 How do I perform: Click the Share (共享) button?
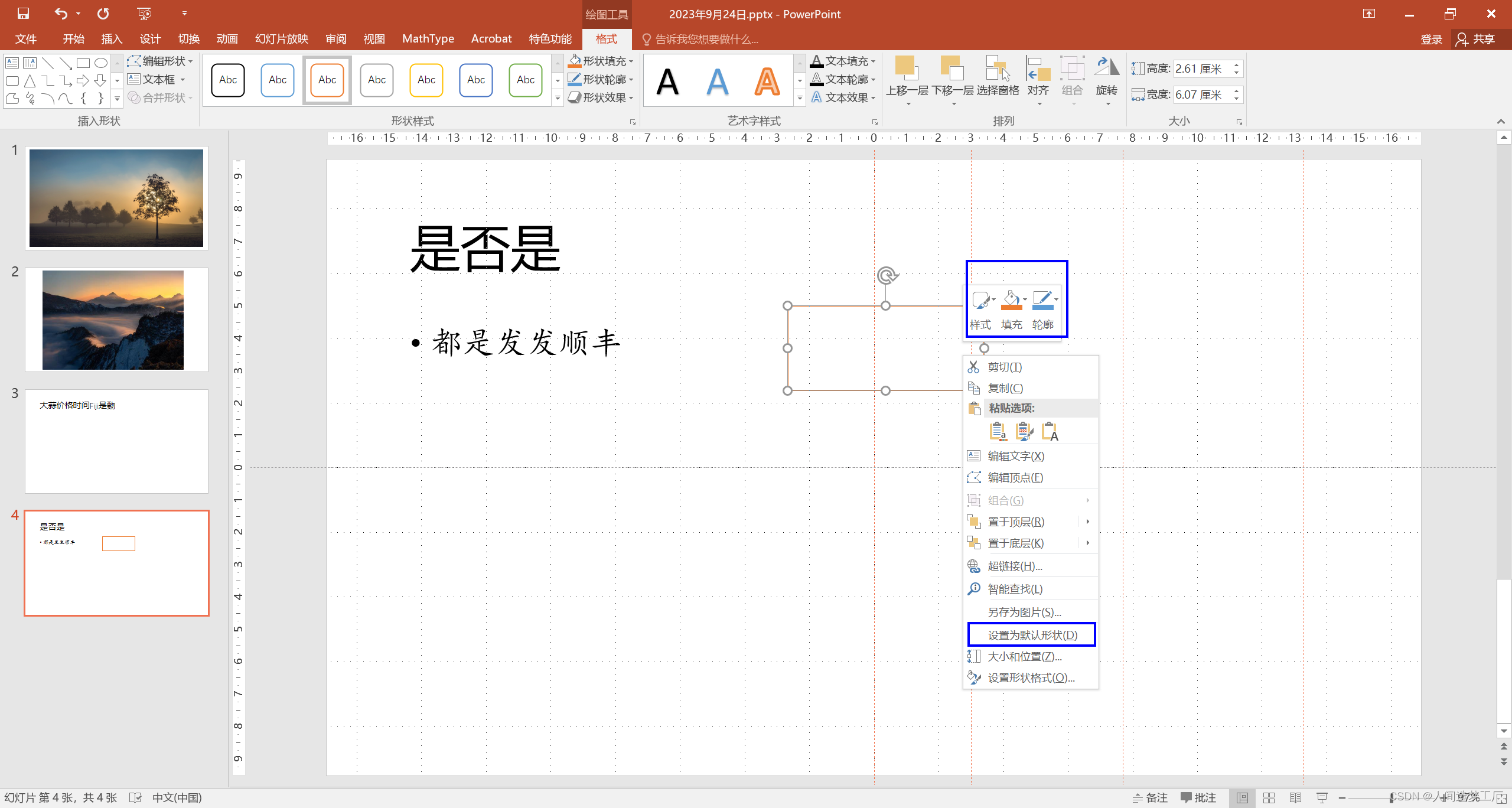pos(1477,39)
